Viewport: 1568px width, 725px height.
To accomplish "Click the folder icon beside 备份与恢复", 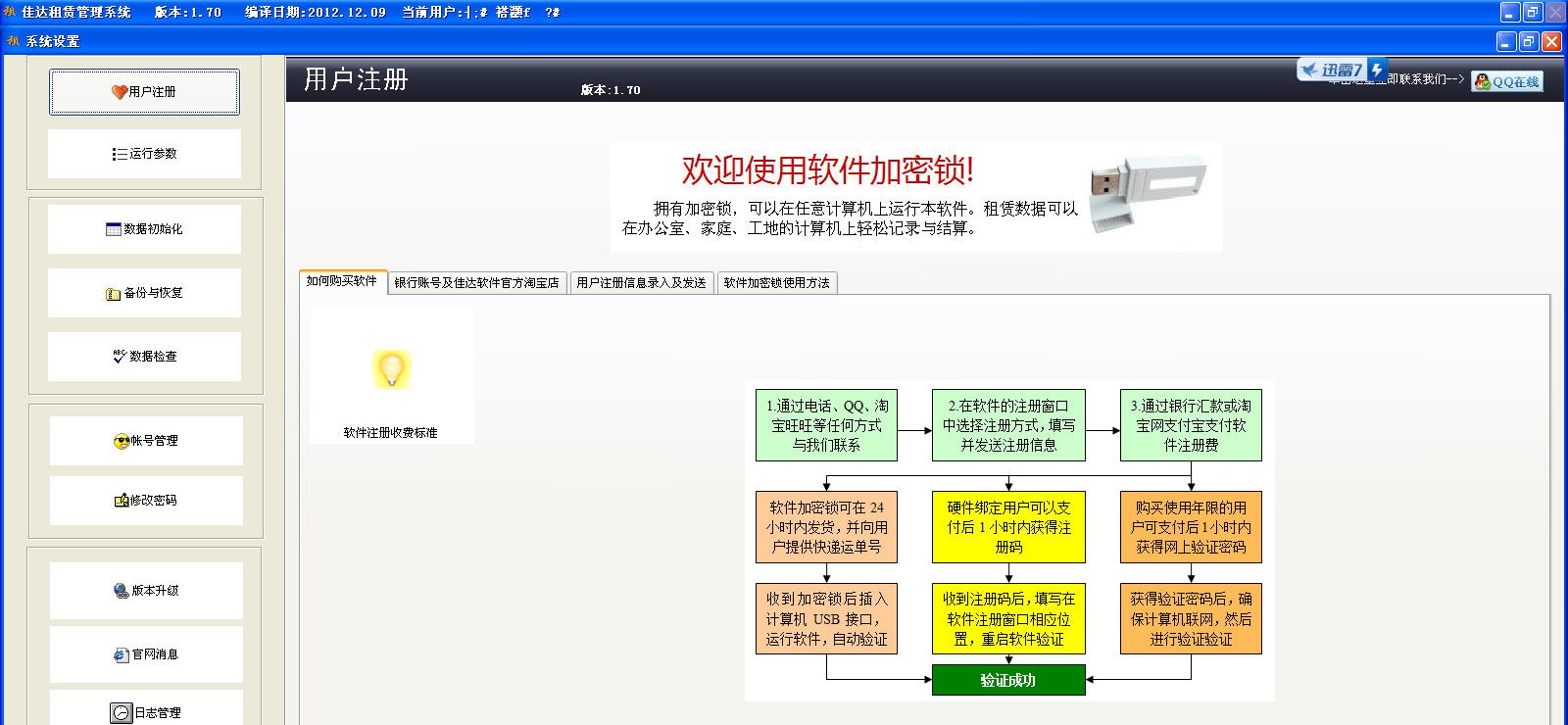I will (114, 294).
